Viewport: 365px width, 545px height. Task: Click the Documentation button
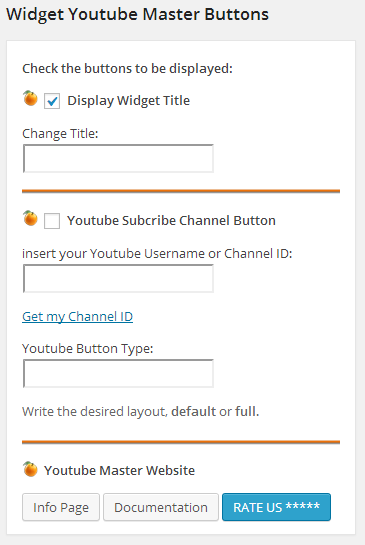pos(161,507)
